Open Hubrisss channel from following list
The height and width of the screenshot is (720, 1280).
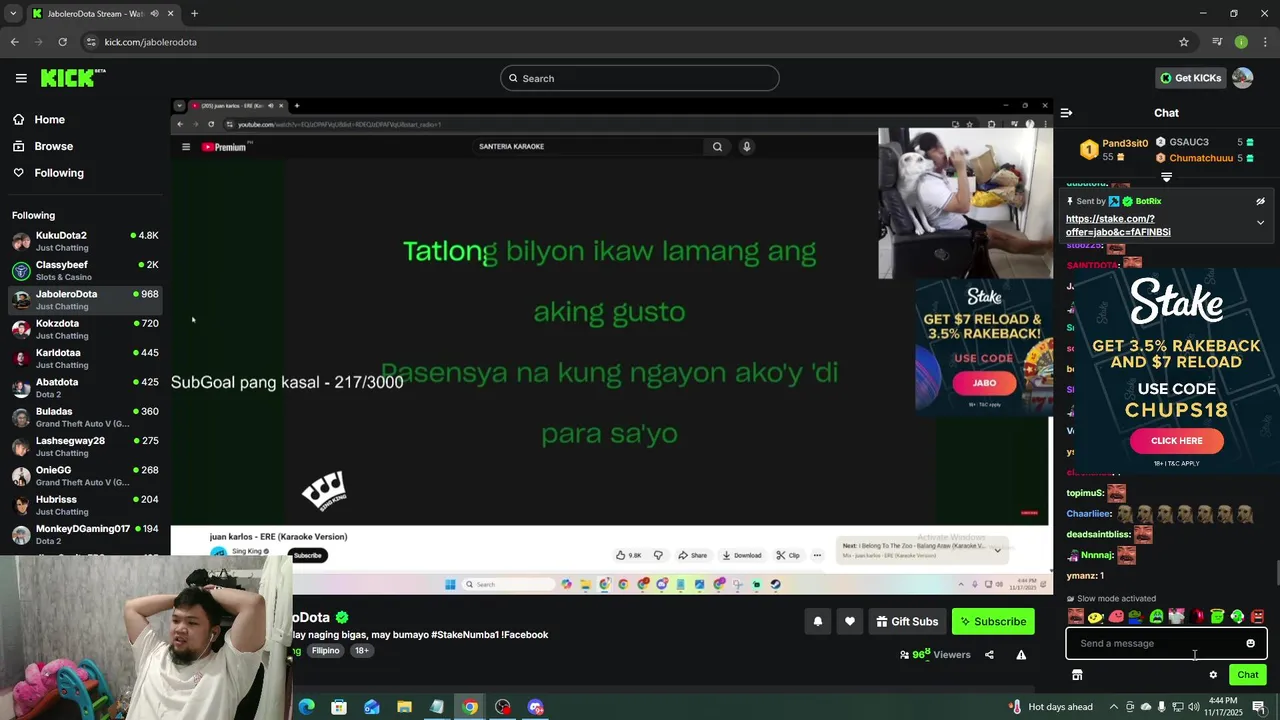tap(85, 504)
